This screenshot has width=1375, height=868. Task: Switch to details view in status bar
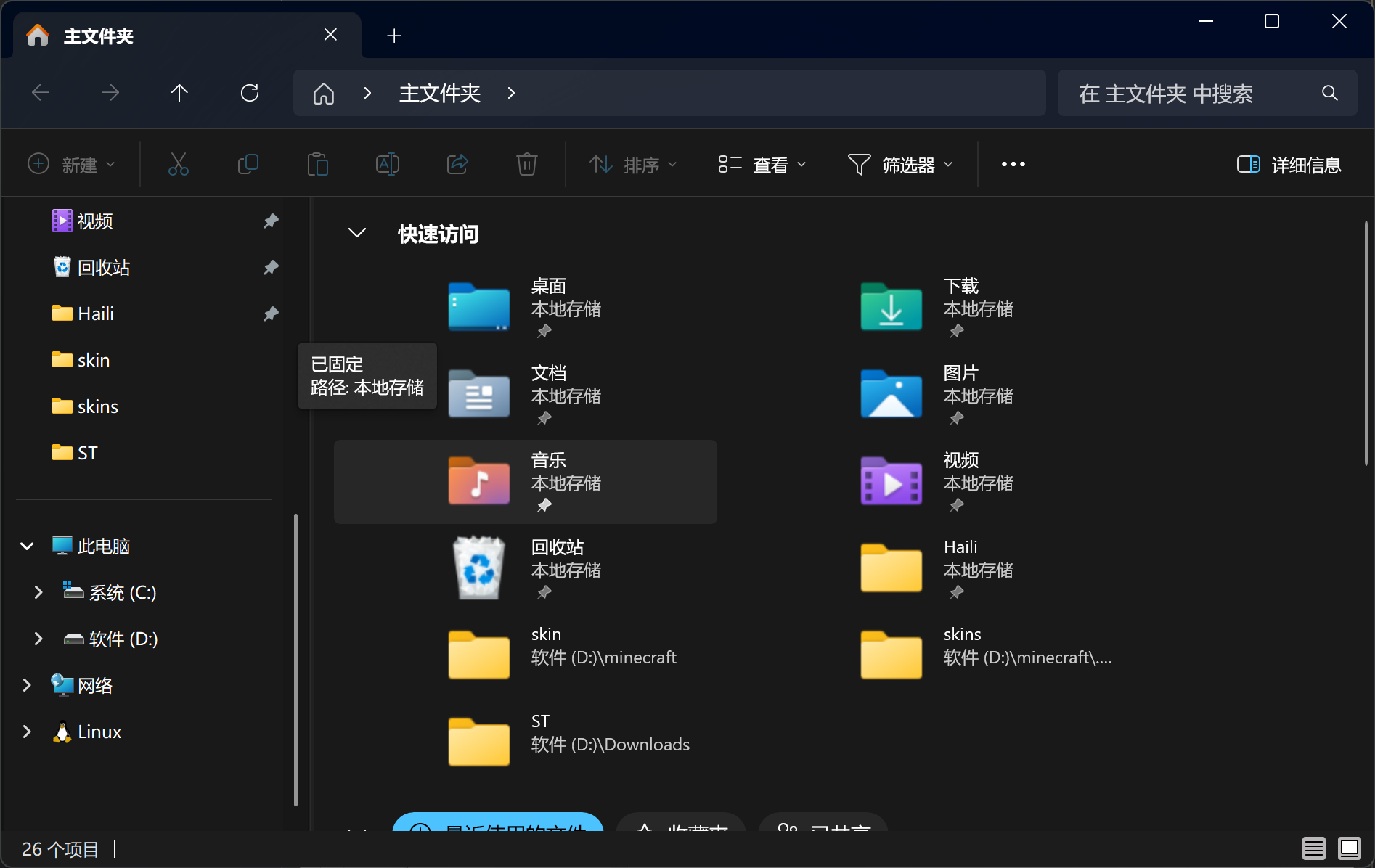click(1313, 848)
